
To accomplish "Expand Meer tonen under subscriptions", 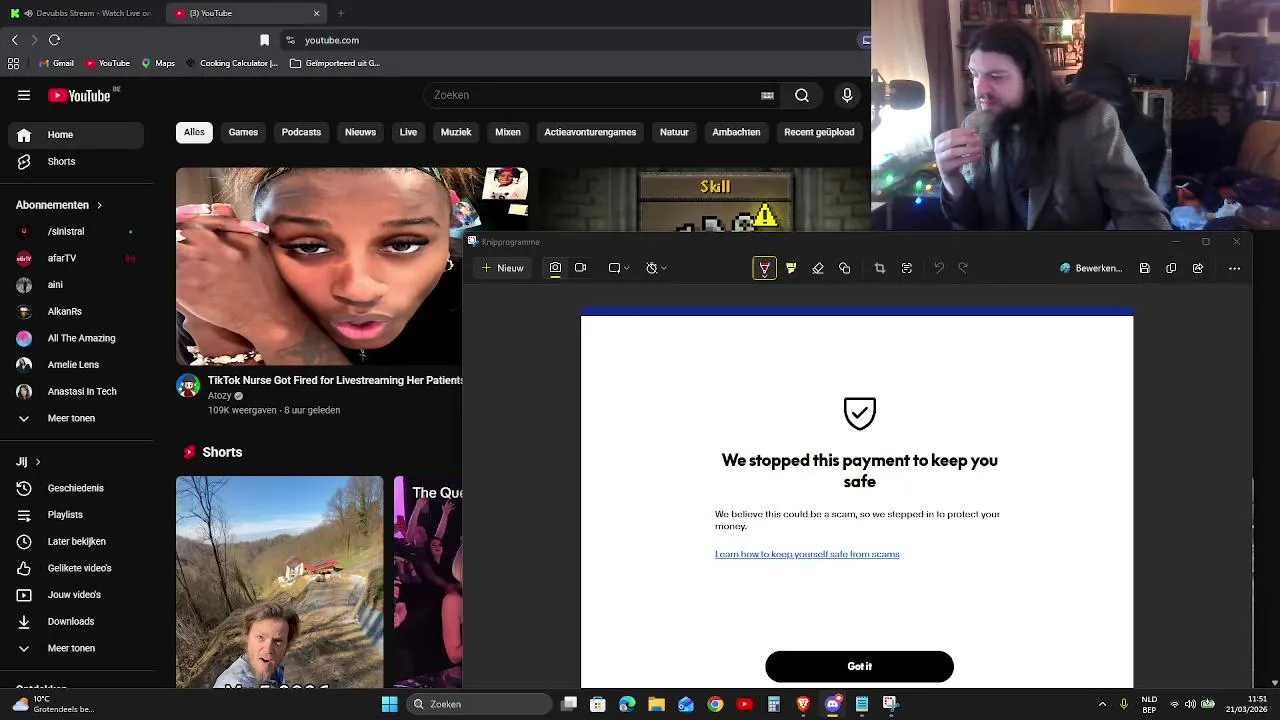I will 76,418.
